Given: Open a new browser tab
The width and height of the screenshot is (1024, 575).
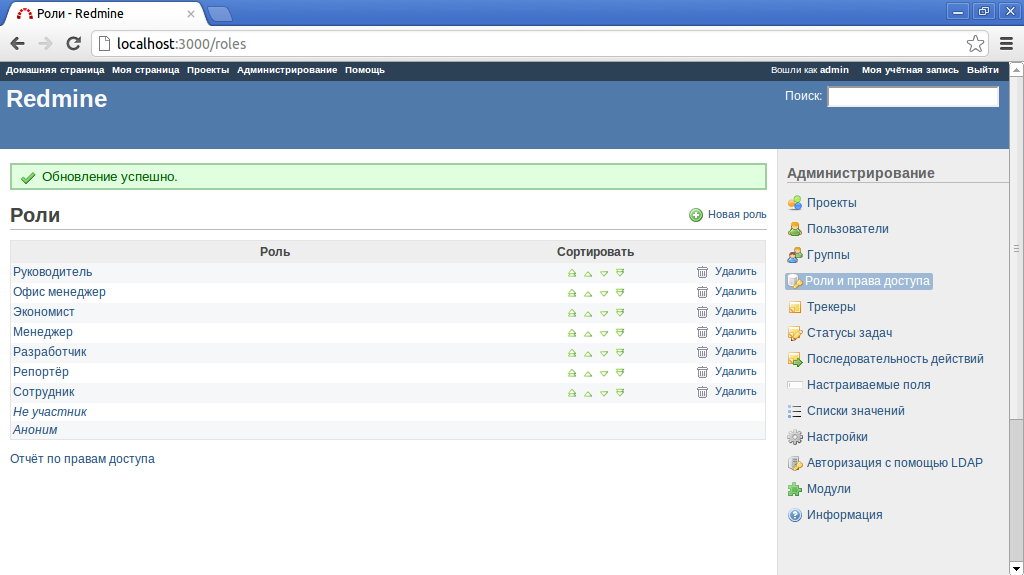Looking at the screenshot, I should pyautogui.click(x=219, y=14).
